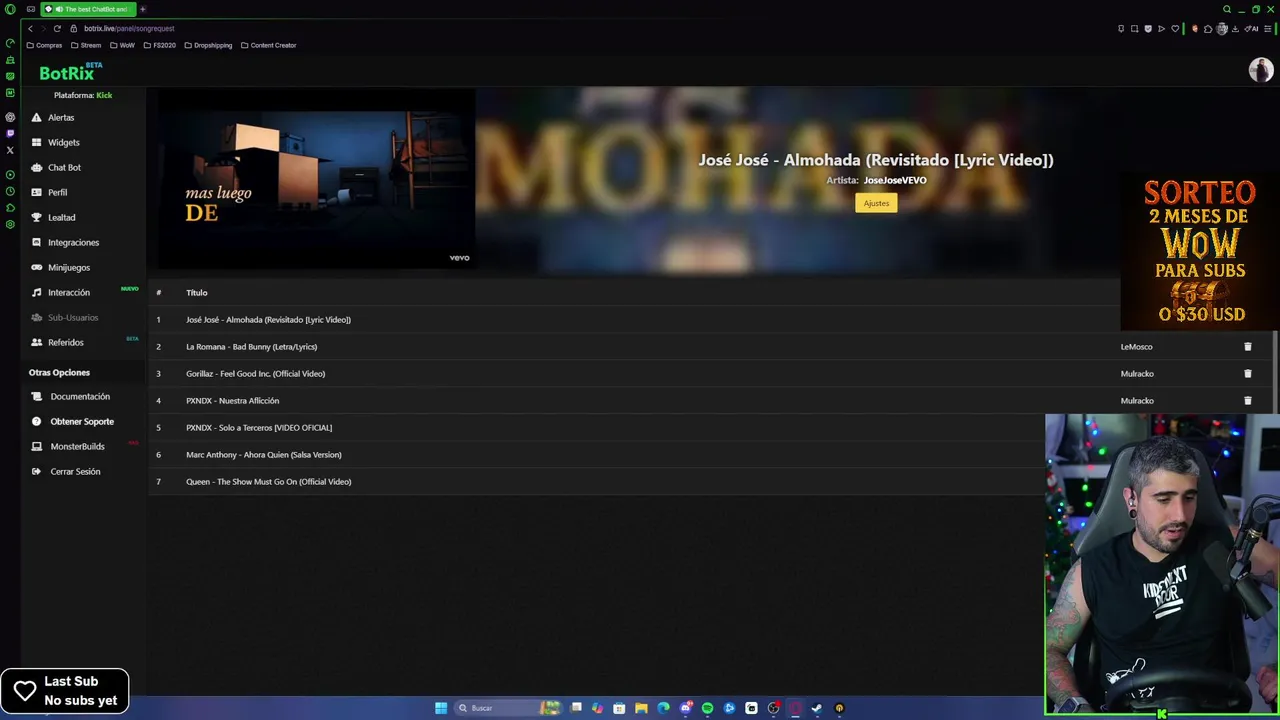Click the snapshot icon in toolbar
The width and height of the screenshot is (1280, 720).
(1134, 29)
